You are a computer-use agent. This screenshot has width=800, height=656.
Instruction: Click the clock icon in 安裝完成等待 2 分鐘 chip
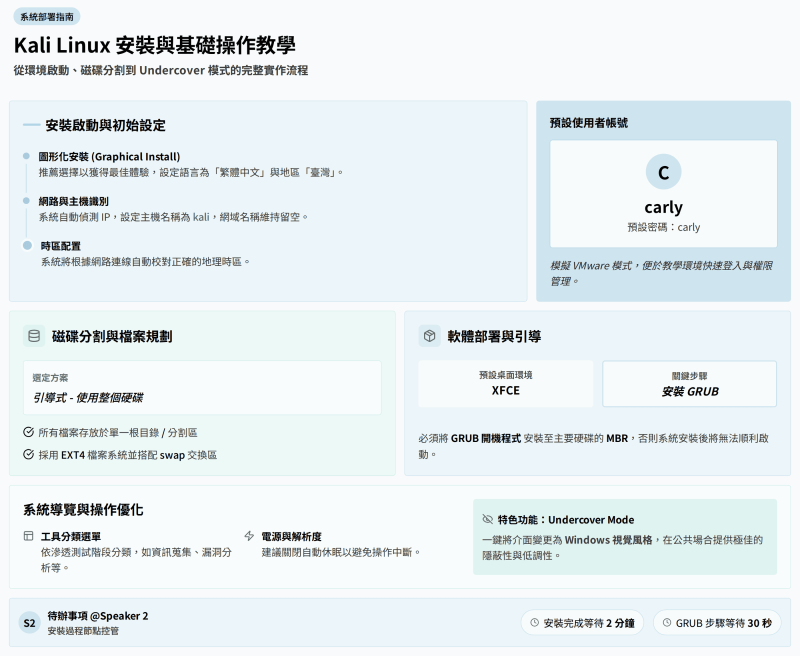(x=535, y=623)
